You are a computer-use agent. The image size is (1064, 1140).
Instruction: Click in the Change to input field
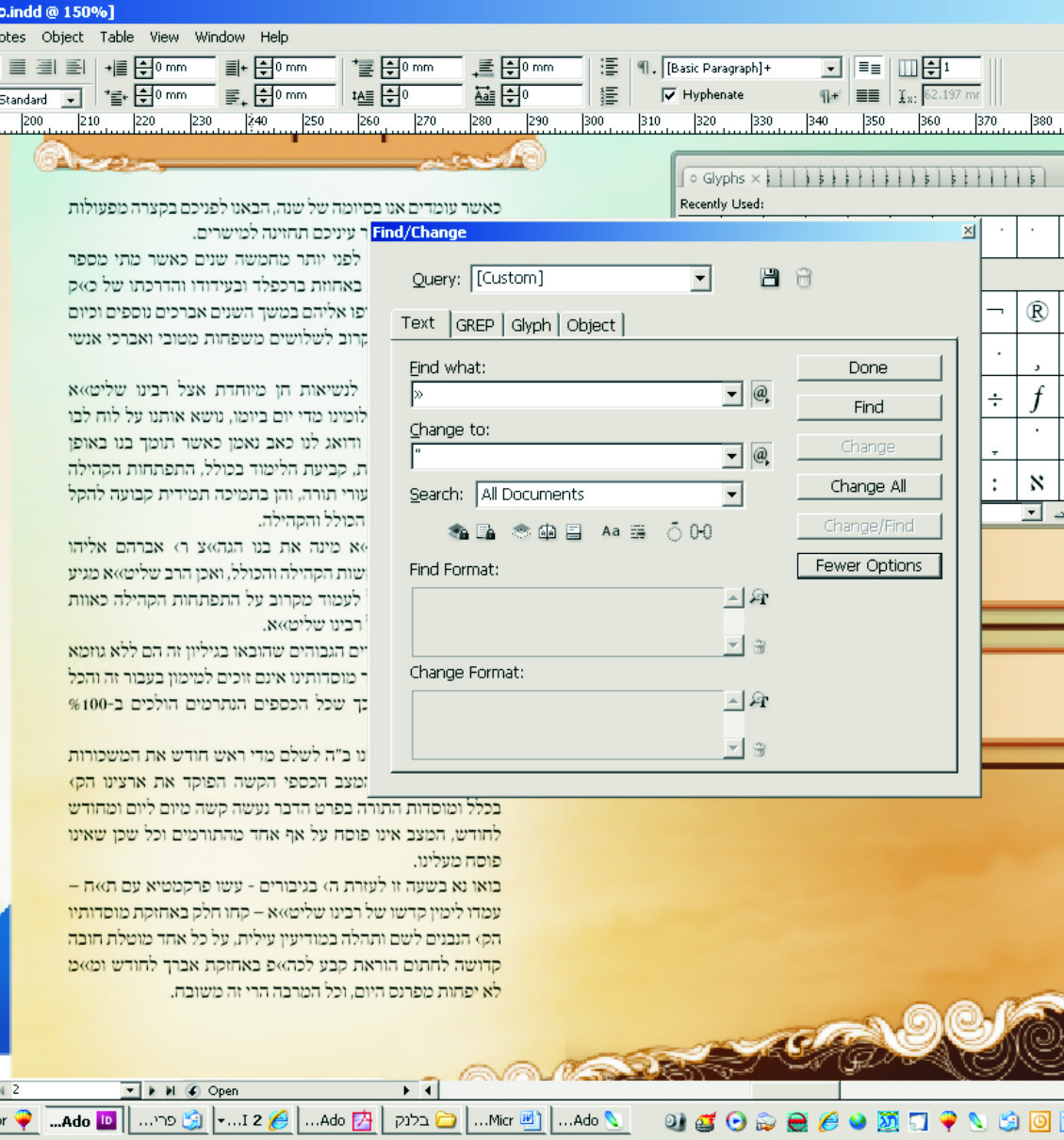566,457
